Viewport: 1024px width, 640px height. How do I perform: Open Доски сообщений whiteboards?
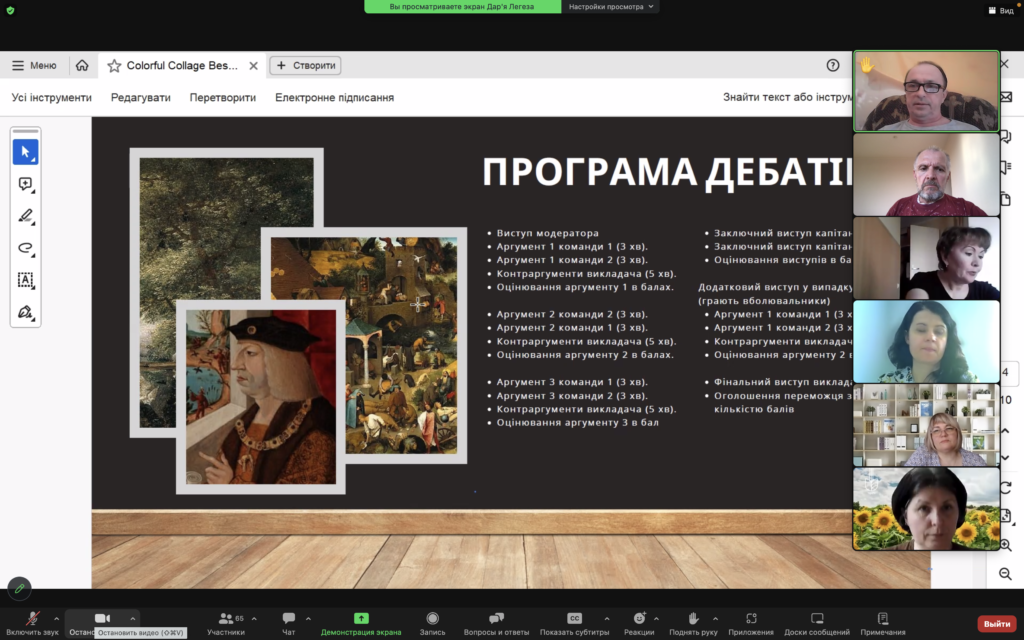817,622
